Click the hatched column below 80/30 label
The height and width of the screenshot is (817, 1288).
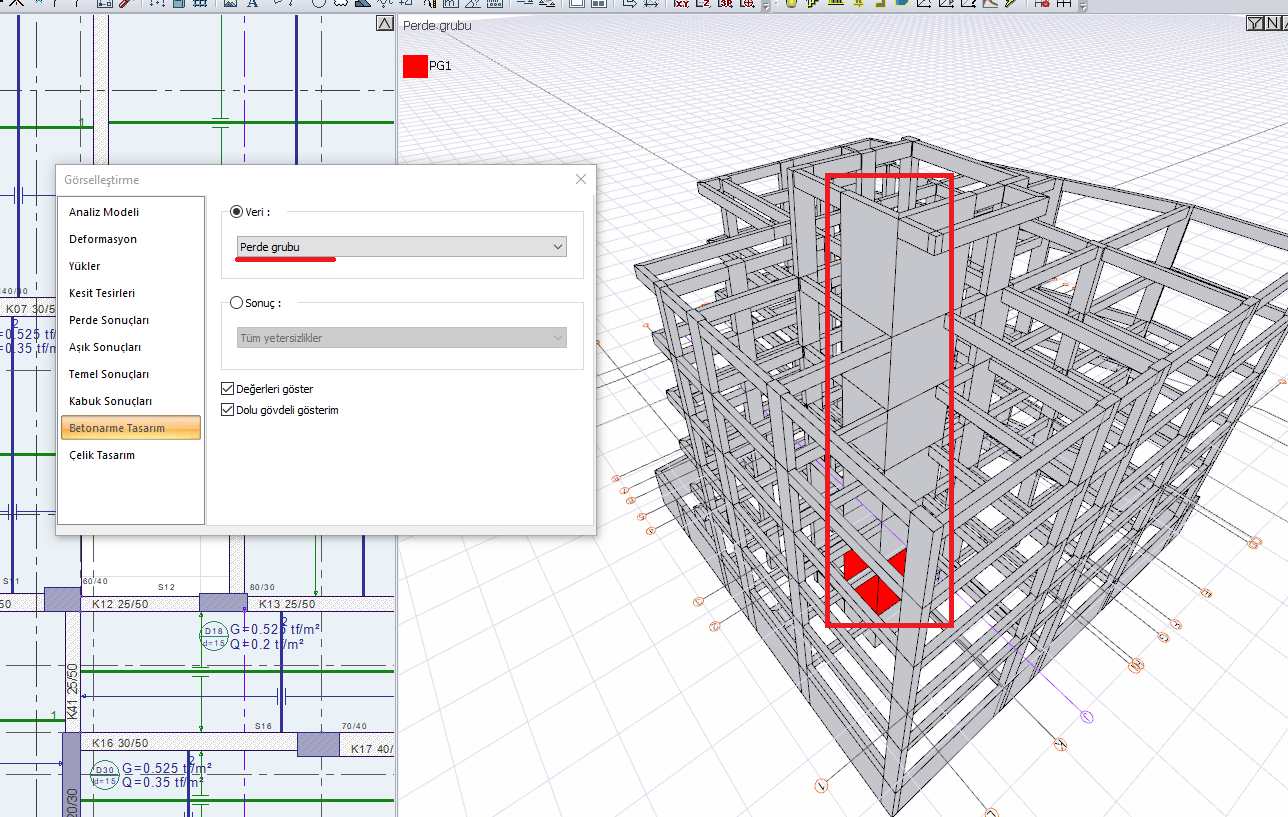coord(223,602)
